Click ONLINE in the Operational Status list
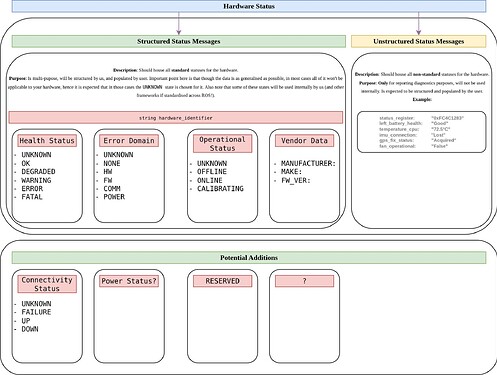Screen dimensions: 497x375 (210, 180)
